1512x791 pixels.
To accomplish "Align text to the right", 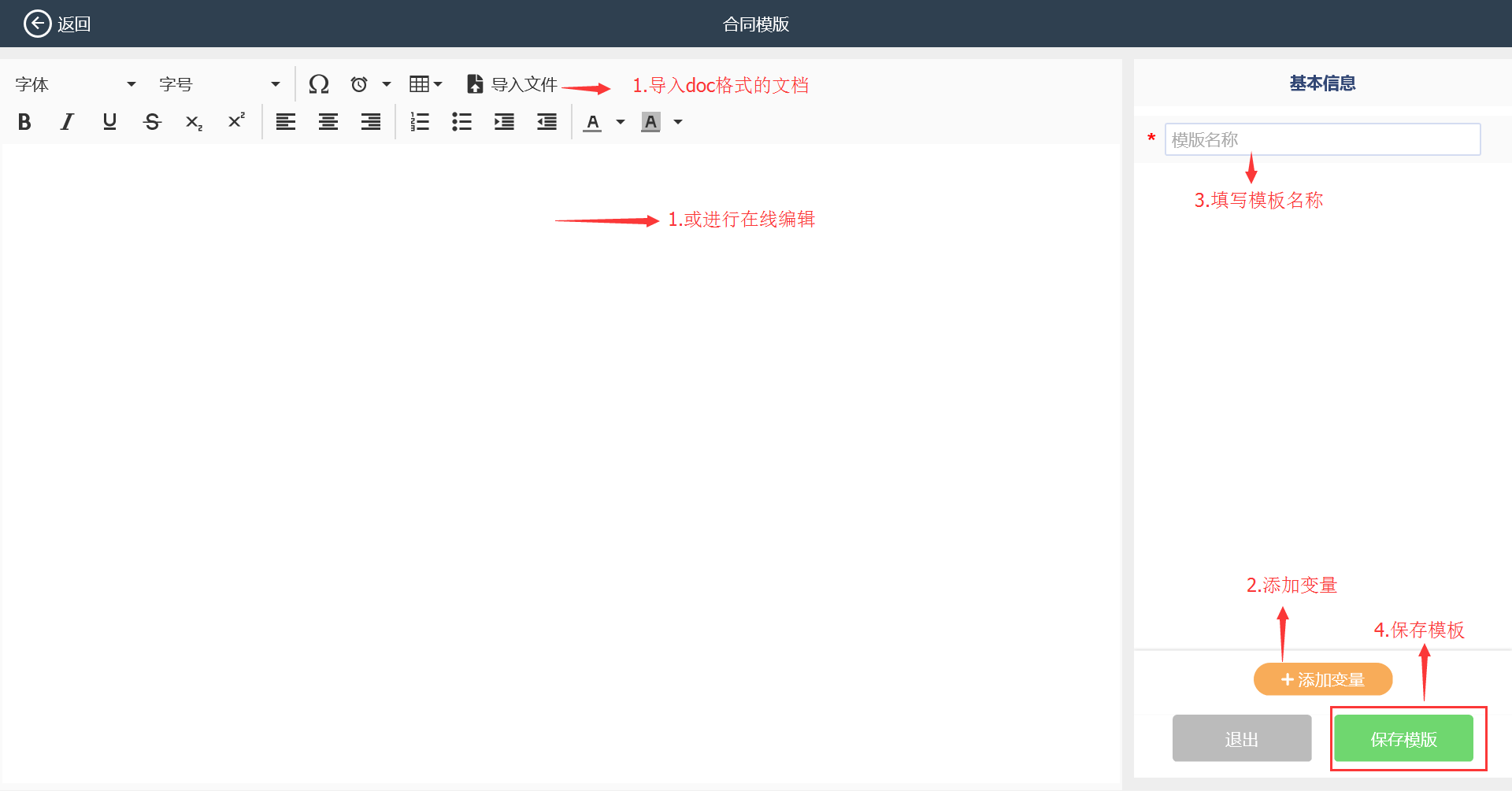I will (x=371, y=122).
